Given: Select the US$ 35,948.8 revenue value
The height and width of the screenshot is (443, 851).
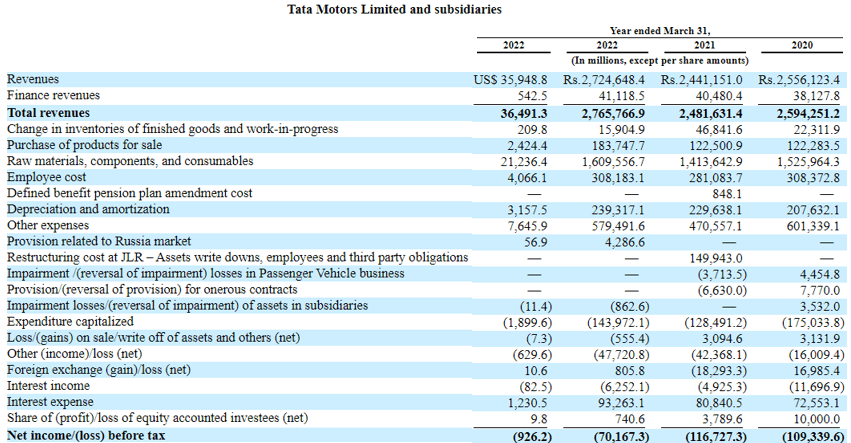Looking at the screenshot, I should point(510,80).
